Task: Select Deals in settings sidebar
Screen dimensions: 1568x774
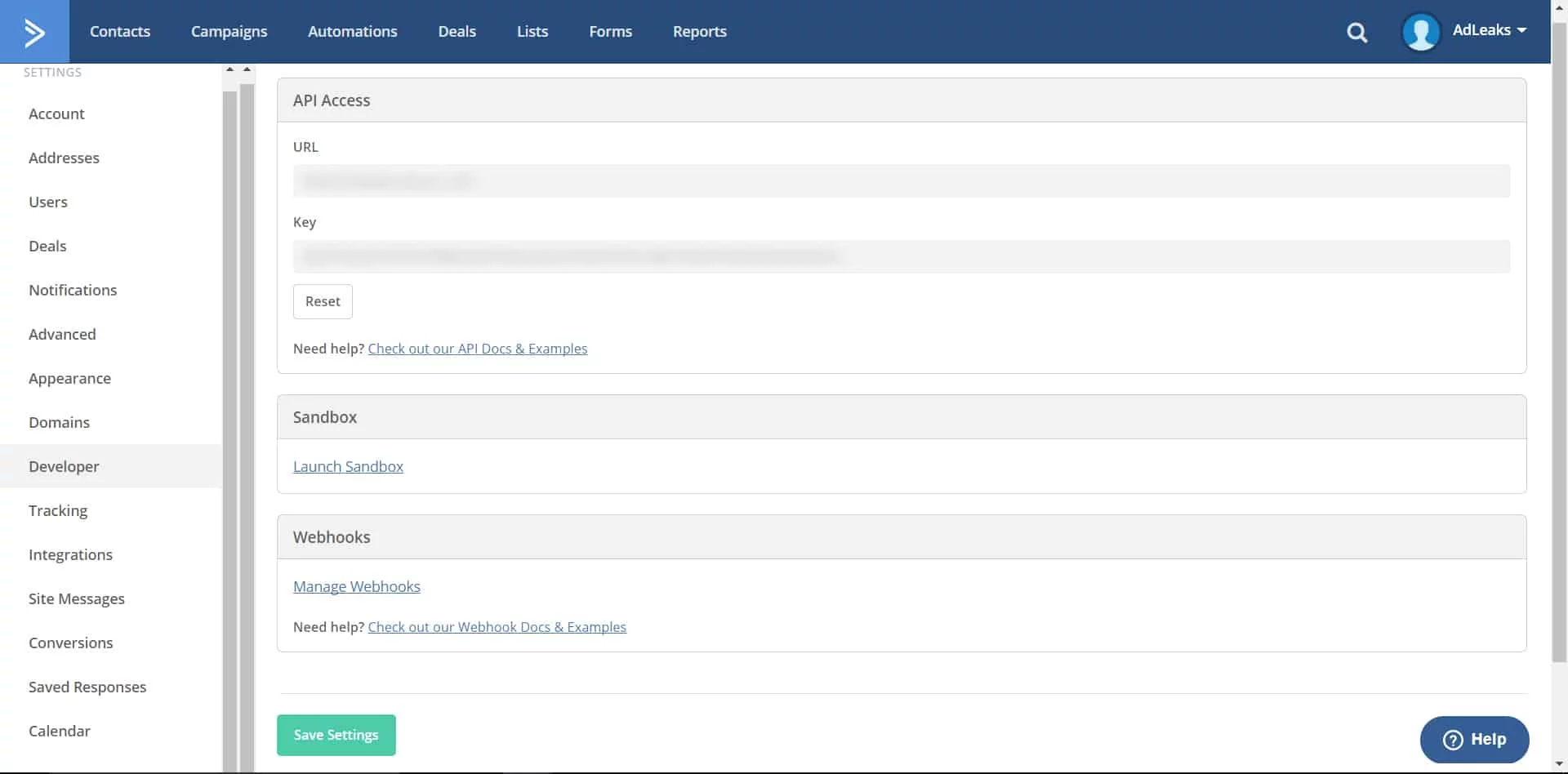Action: [x=111, y=246]
